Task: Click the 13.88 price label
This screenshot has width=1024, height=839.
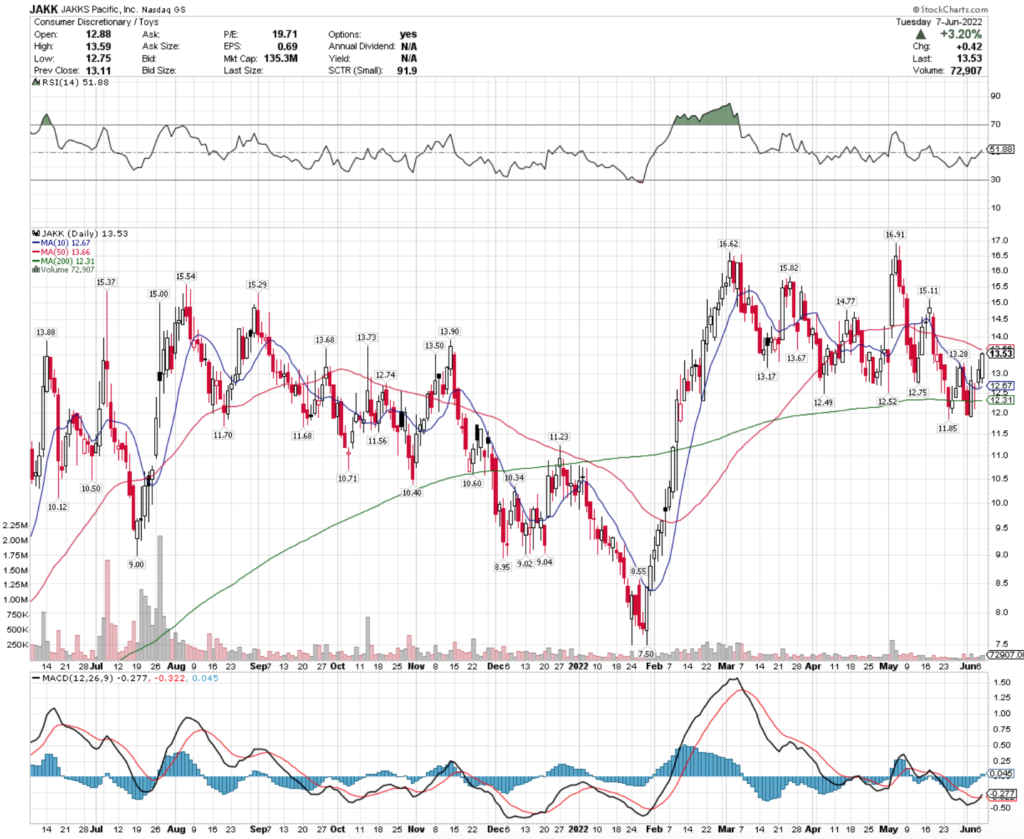Action: (46, 332)
